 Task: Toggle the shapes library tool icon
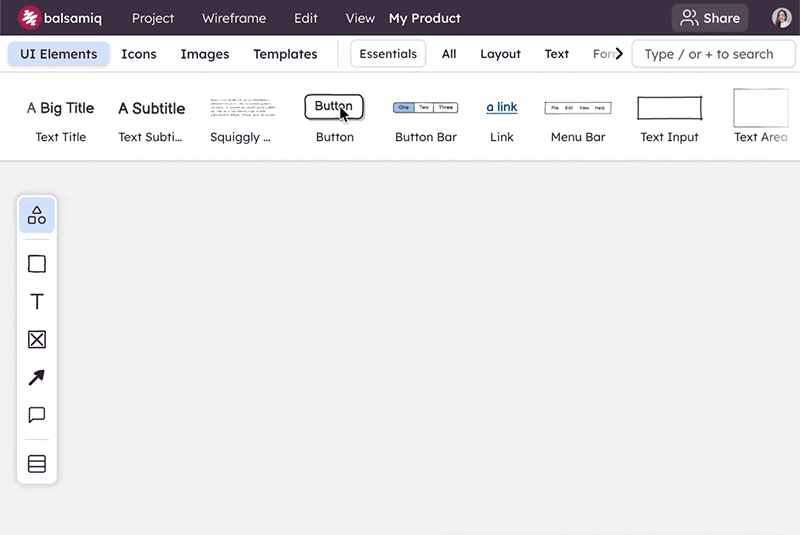37,215
